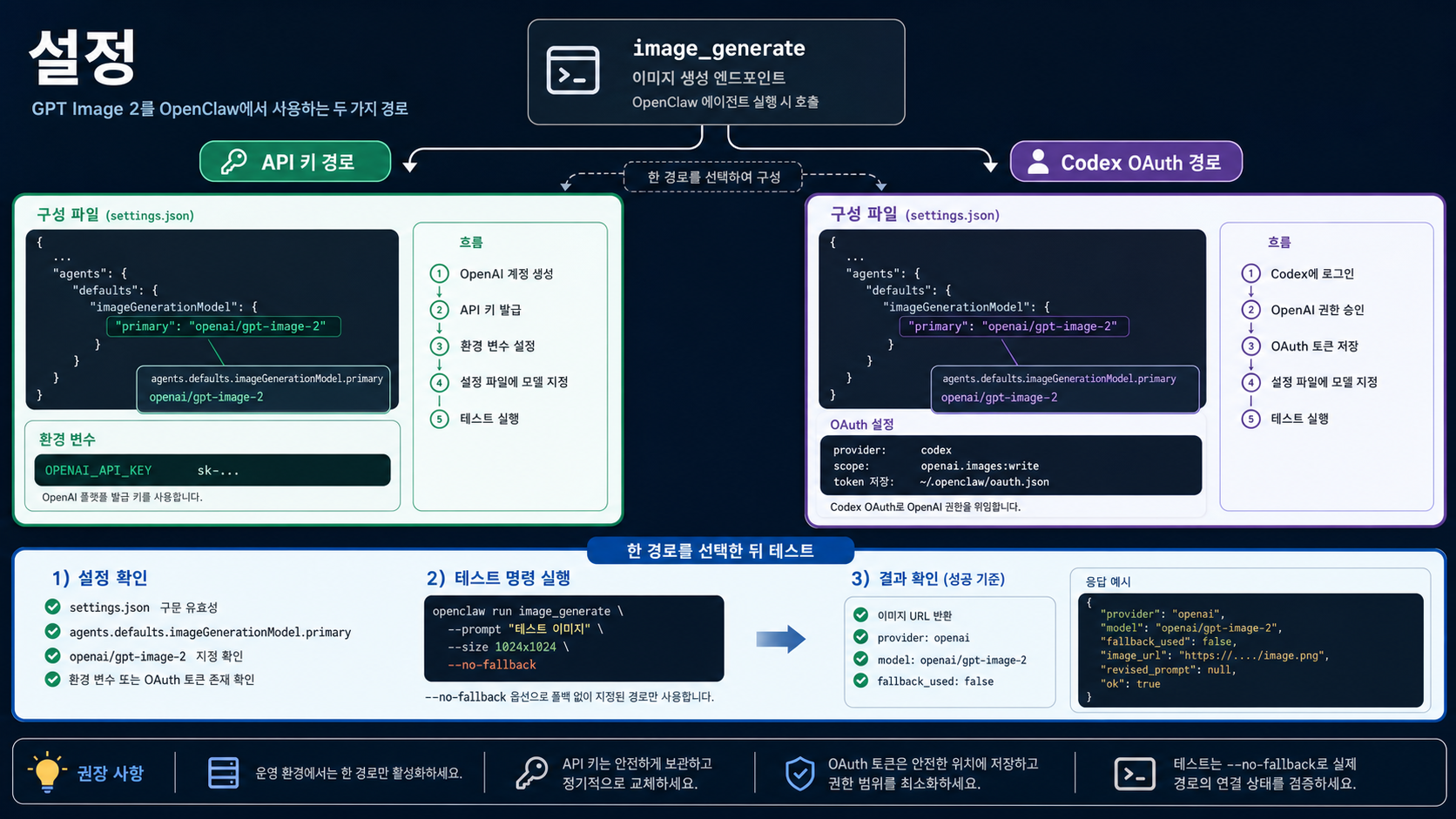Screen dimensions: 1456x819
Task: Click the openai/gpt-image-2 value in purple tooltip
Action: click(999, 398)
